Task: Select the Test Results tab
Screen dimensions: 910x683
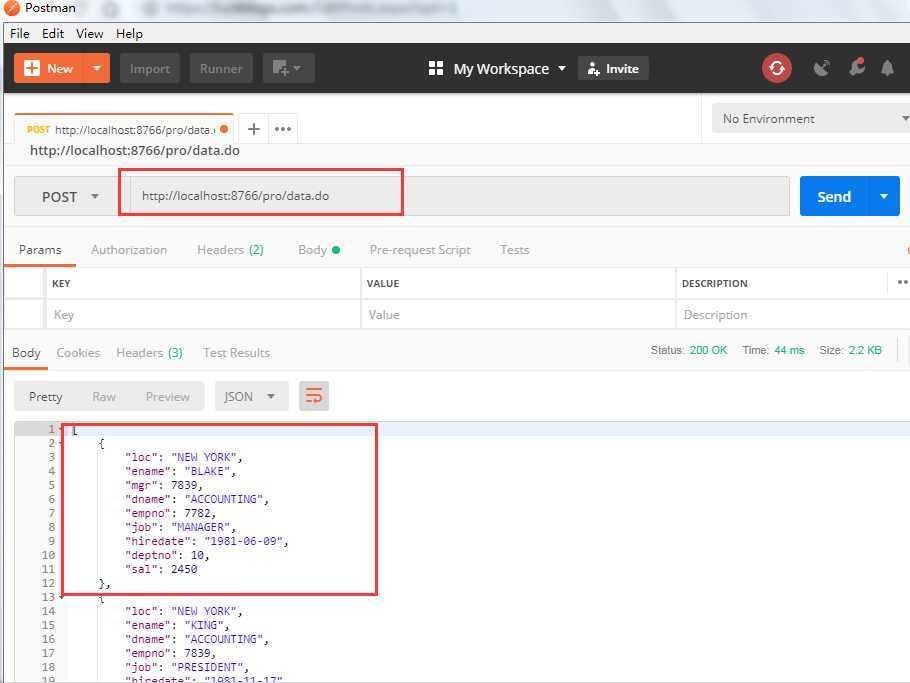Action: click(237, 353)
